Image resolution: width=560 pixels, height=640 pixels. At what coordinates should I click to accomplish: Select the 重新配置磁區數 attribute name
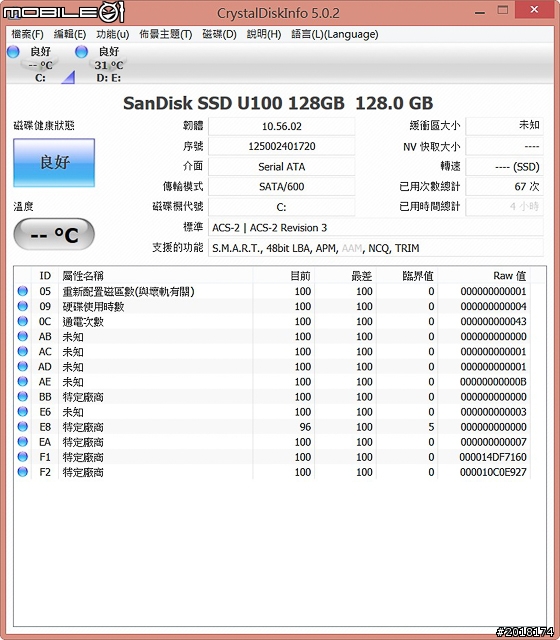tap(128, 291)
